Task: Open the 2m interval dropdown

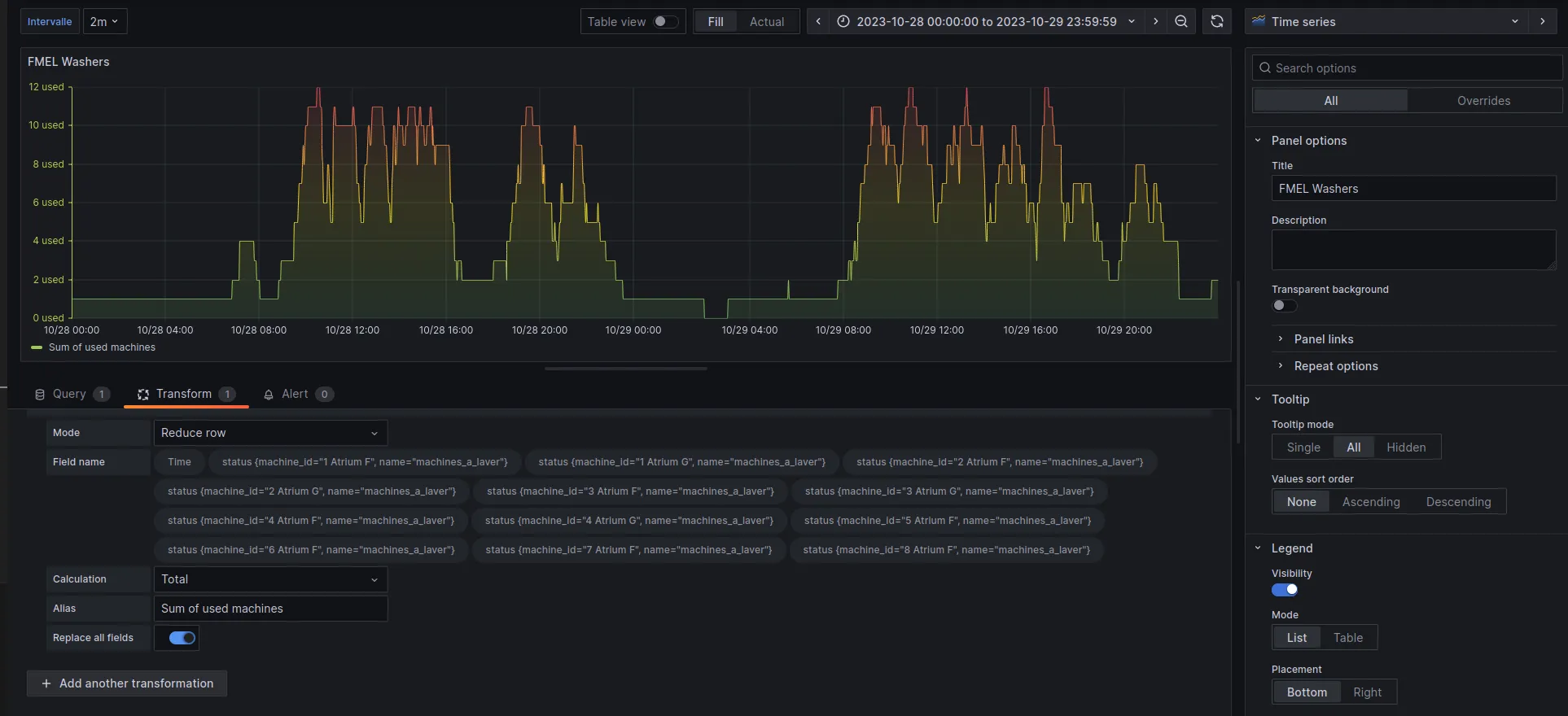Action: click(x=105, y=22)
